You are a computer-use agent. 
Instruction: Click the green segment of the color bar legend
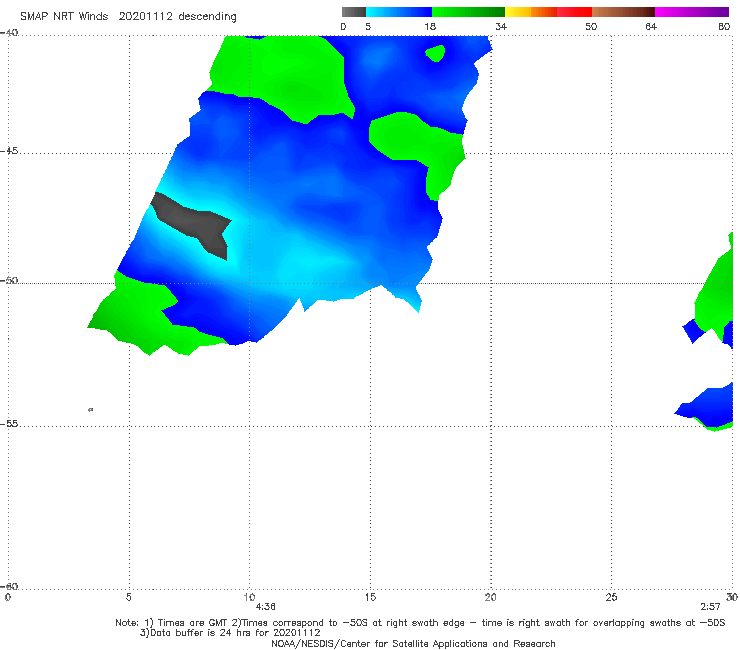pyautogui.click(x=468, y=12)
